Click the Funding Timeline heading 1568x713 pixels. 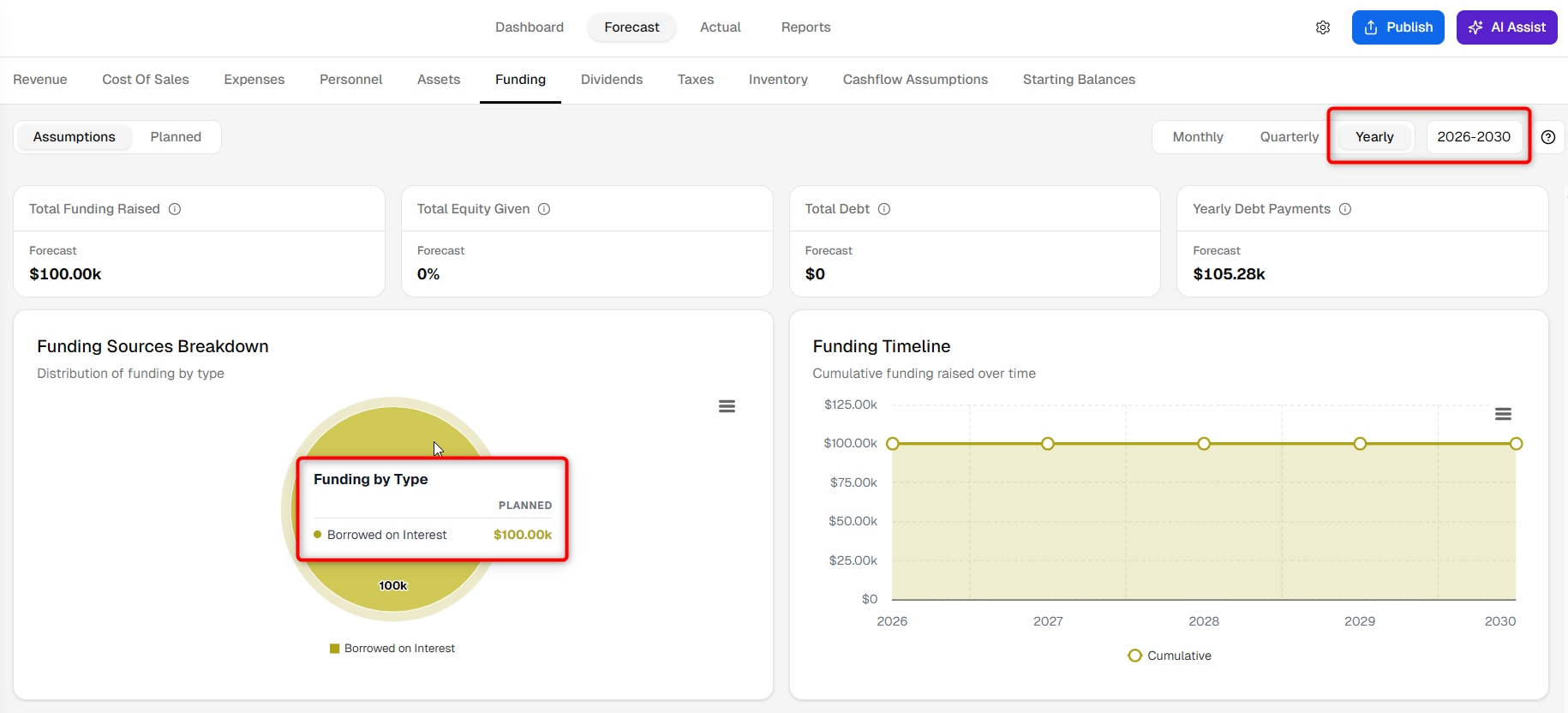882,346
